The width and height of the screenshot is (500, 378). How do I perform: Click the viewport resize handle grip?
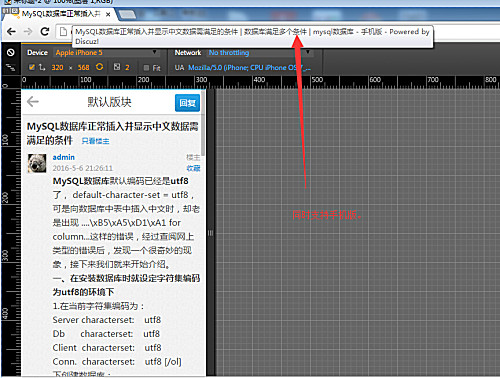(210, 233)
